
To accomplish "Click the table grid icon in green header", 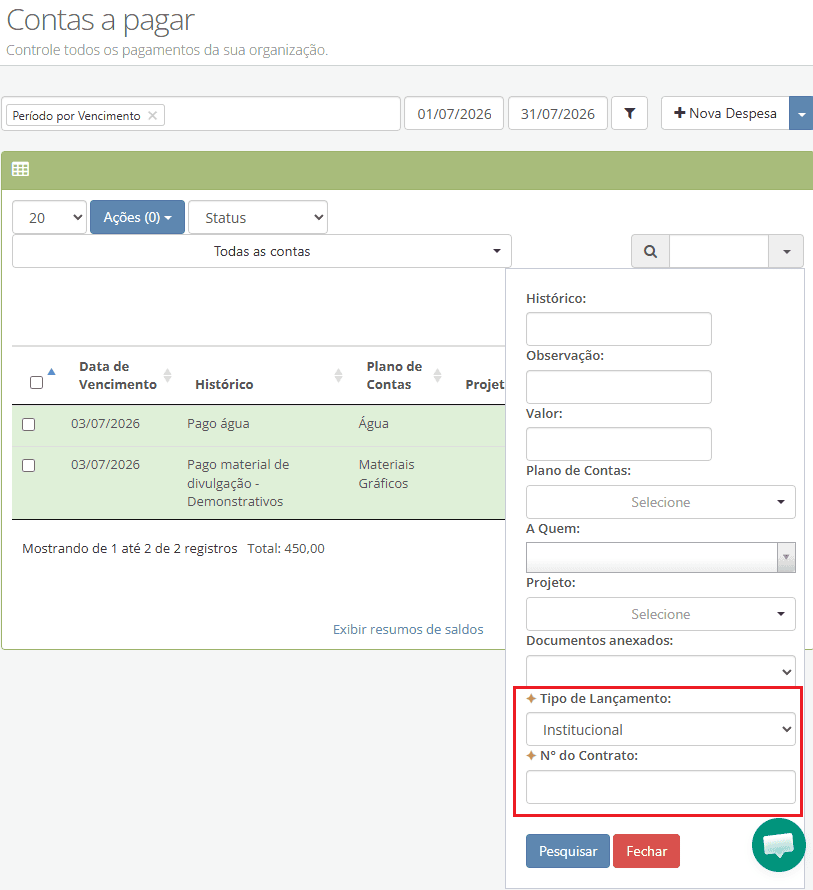I will click(20, 169).
